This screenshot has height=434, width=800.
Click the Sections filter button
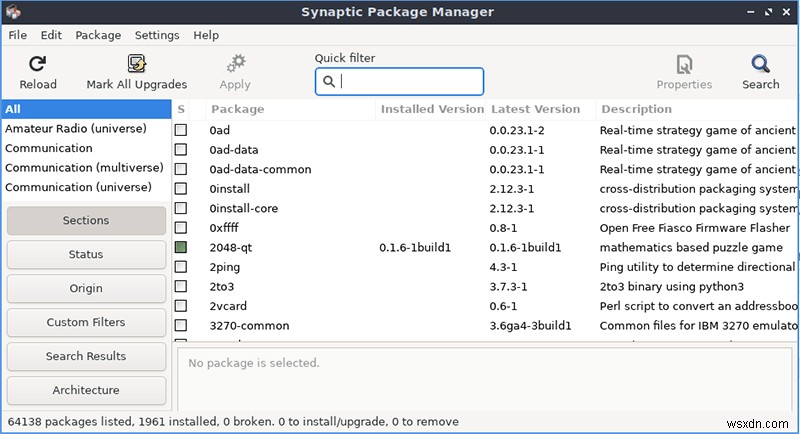tap(86, 220)
